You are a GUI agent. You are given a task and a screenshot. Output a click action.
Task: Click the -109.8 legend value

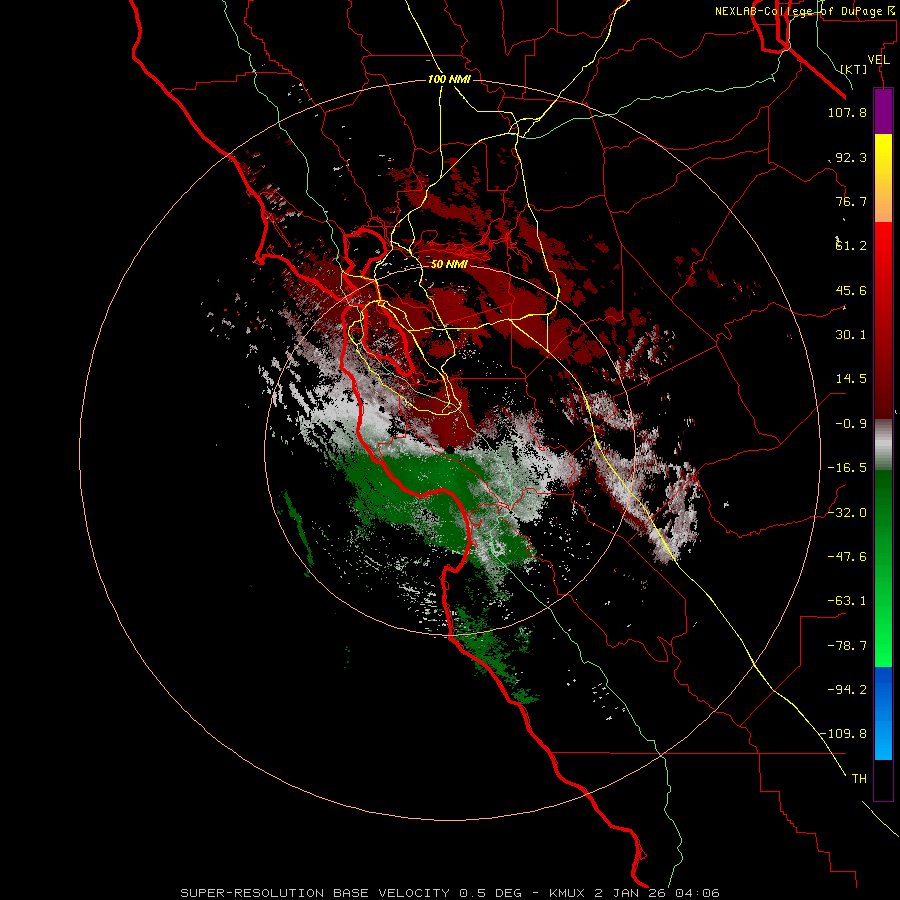(844, 734)
